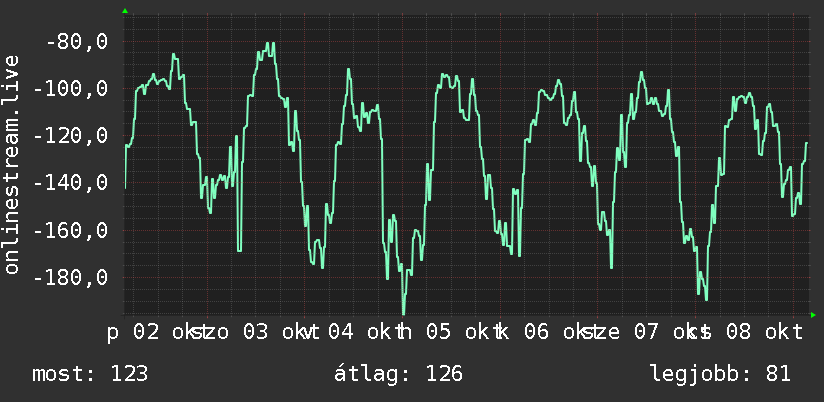Select the 'átlag: 126' average value text
The height and width of the screenshot is (402, 824).
[x=398, y=374]
